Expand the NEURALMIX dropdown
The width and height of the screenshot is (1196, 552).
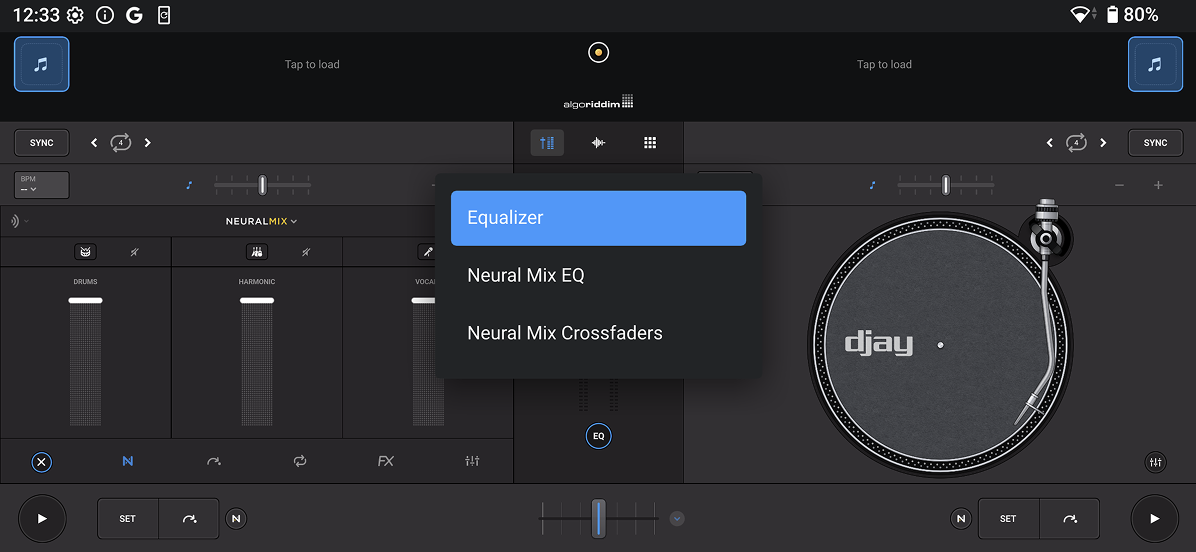point(261,221)
